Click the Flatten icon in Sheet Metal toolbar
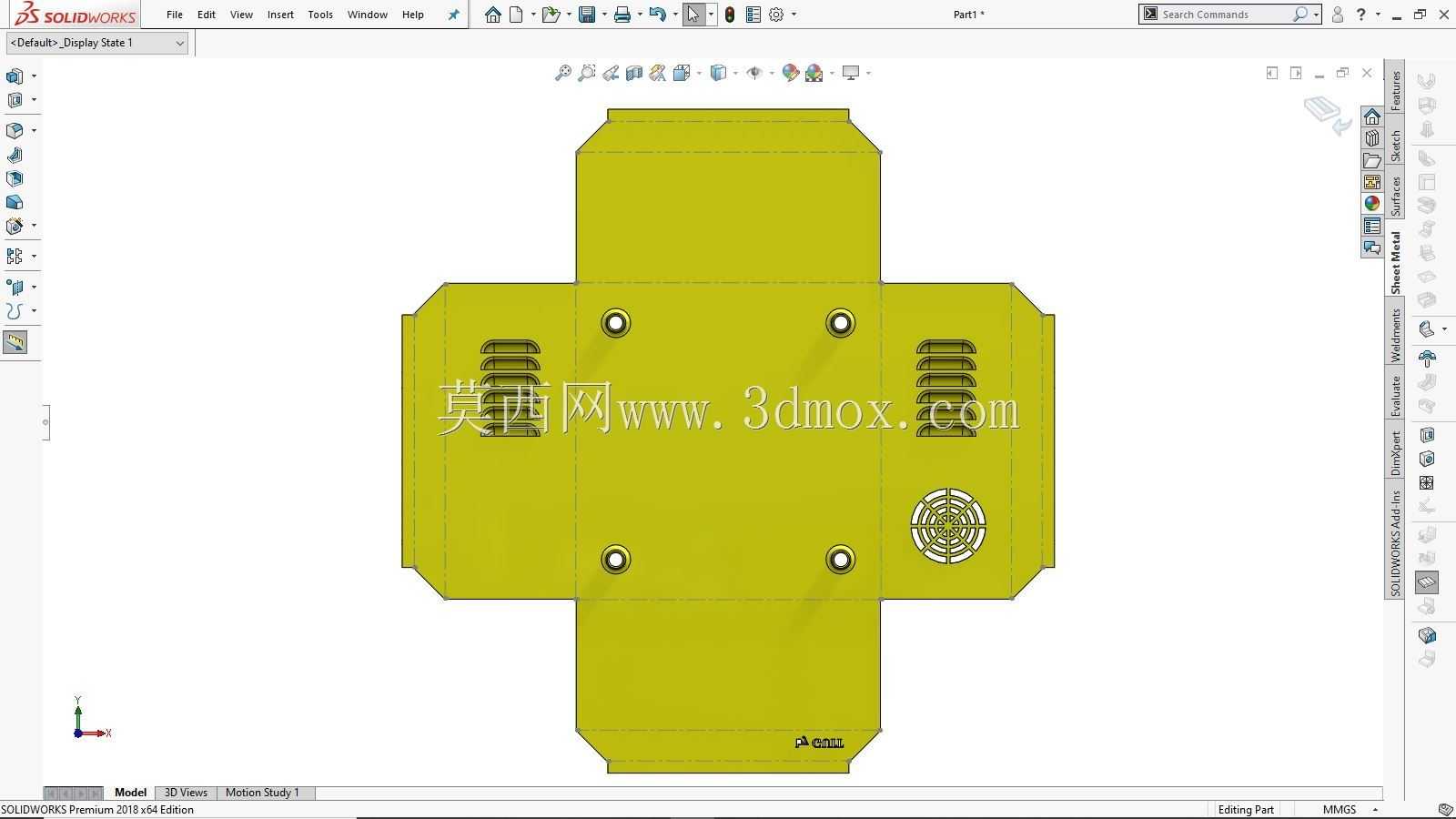Screen dimensions: 1456x819 pyautogui.click(x=1427, y=581)
